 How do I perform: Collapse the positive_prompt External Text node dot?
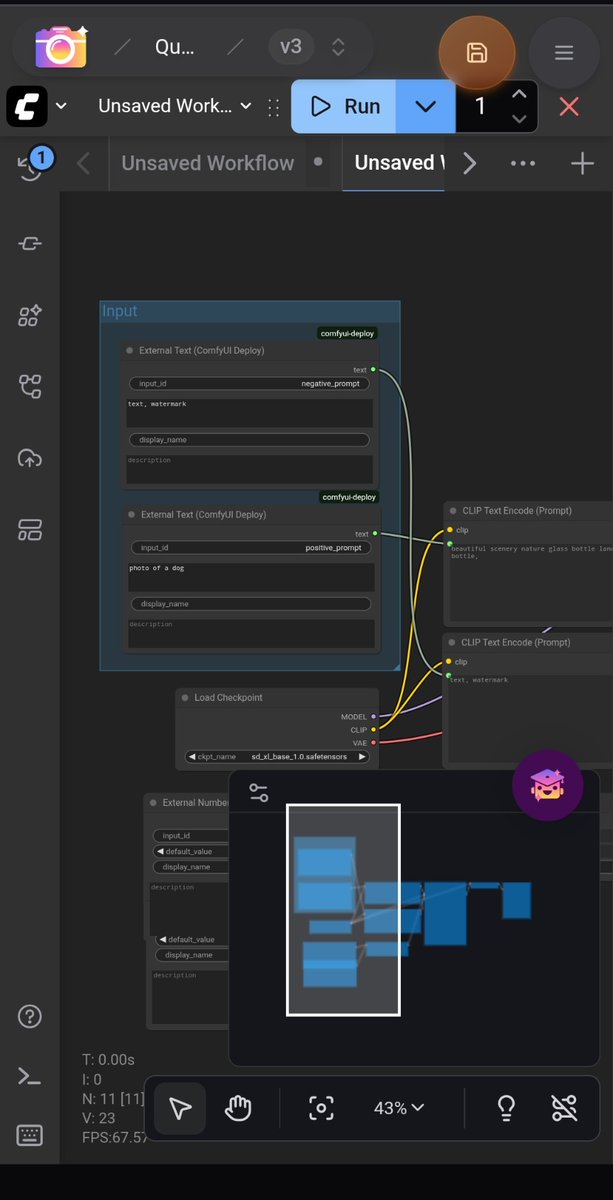pos(131,515)
